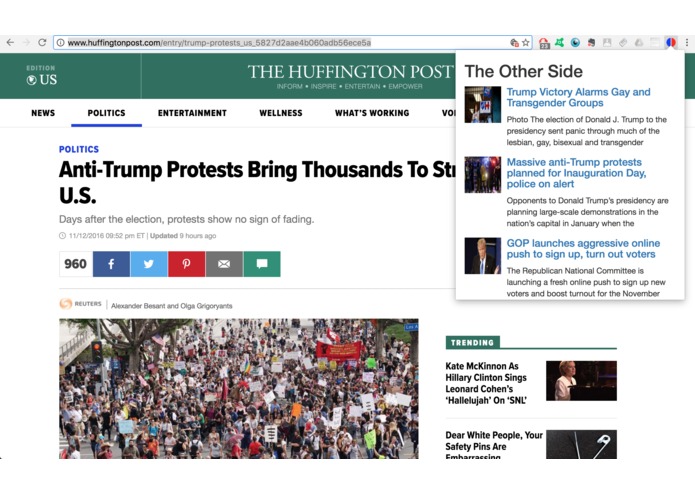Click author names Alexander Besant and Olga Grigoryants
The height and width of the screenshot is (494, 695).
[172, 306]
